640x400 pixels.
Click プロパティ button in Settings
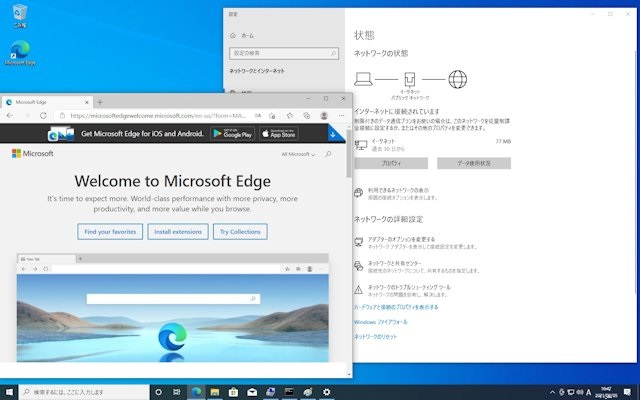[391, 163]
